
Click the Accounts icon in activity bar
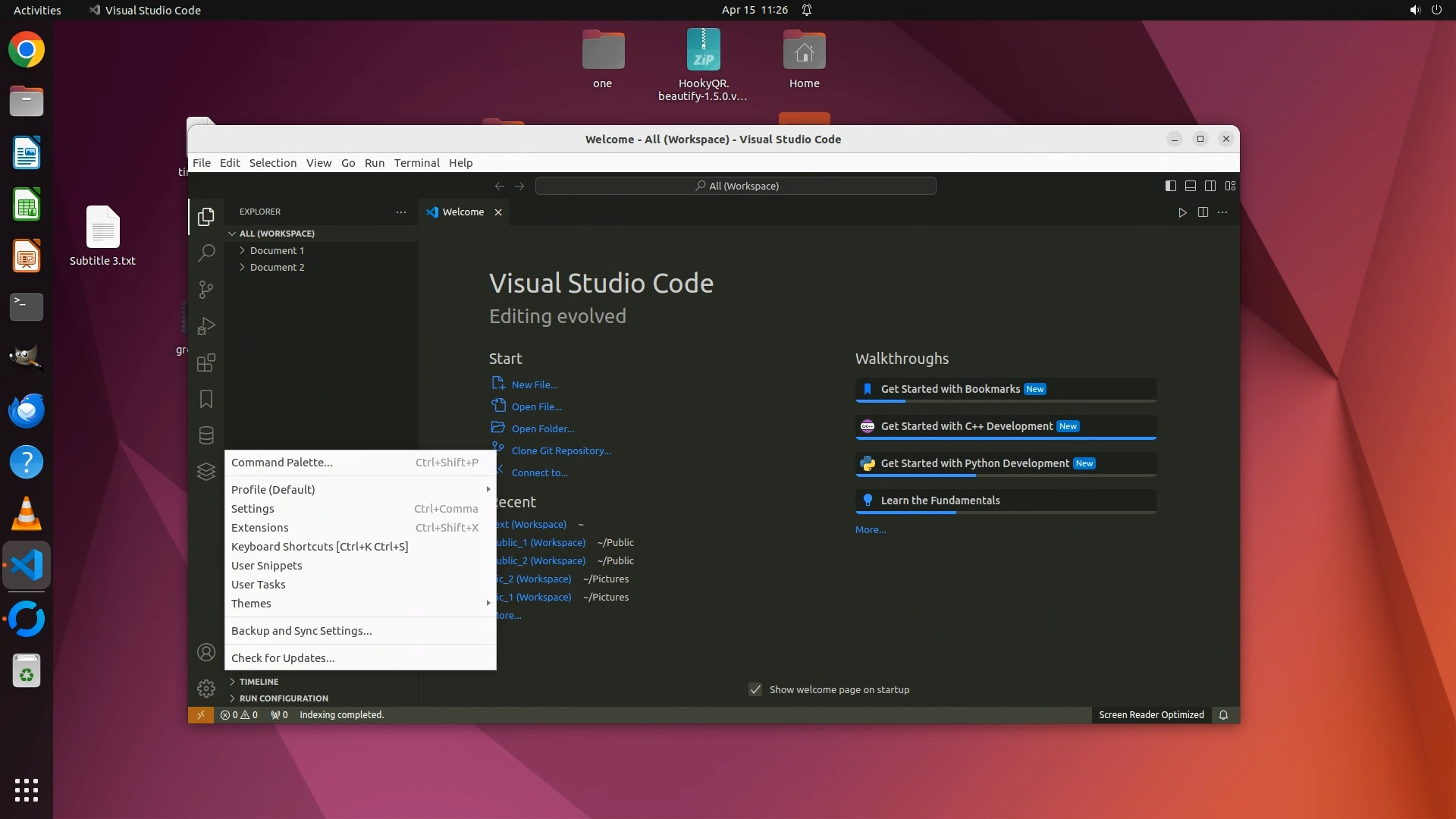[206, 652]
